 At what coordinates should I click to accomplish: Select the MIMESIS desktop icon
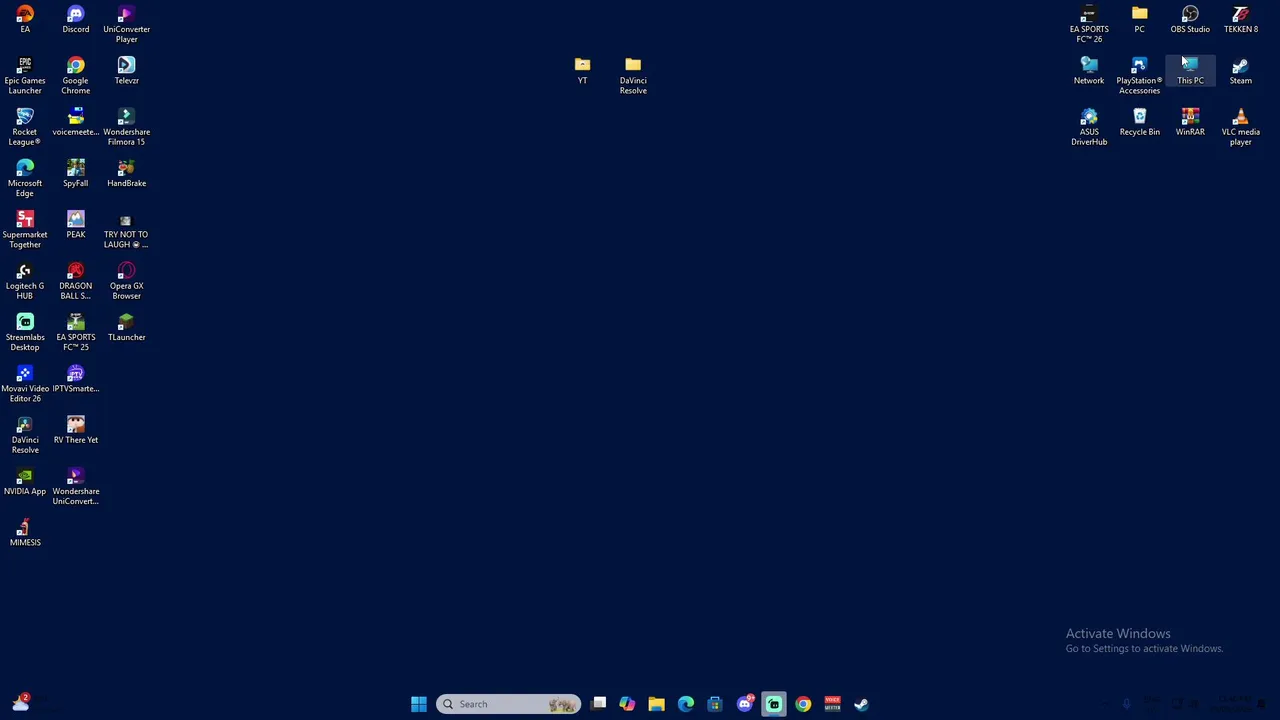pyautogui.click(x=25, y=532)
